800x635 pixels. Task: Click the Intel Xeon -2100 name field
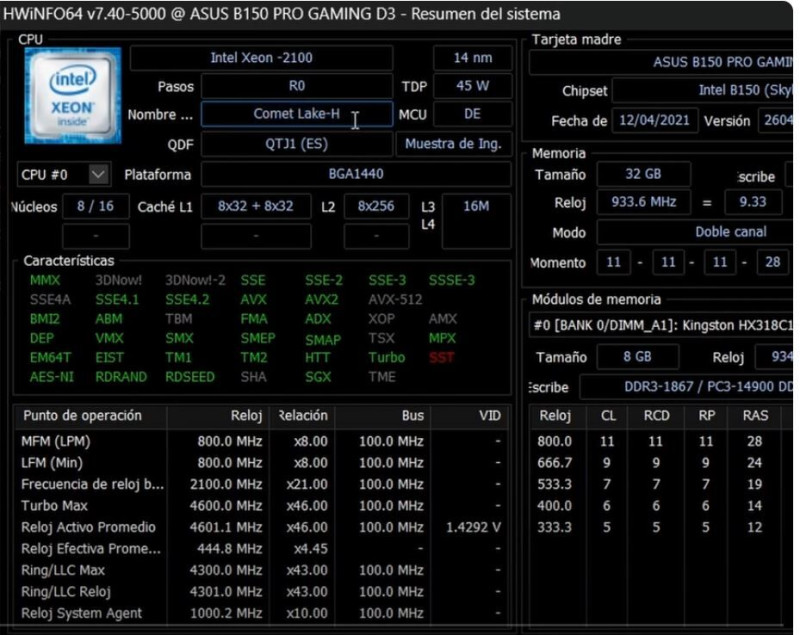point(261,58)
